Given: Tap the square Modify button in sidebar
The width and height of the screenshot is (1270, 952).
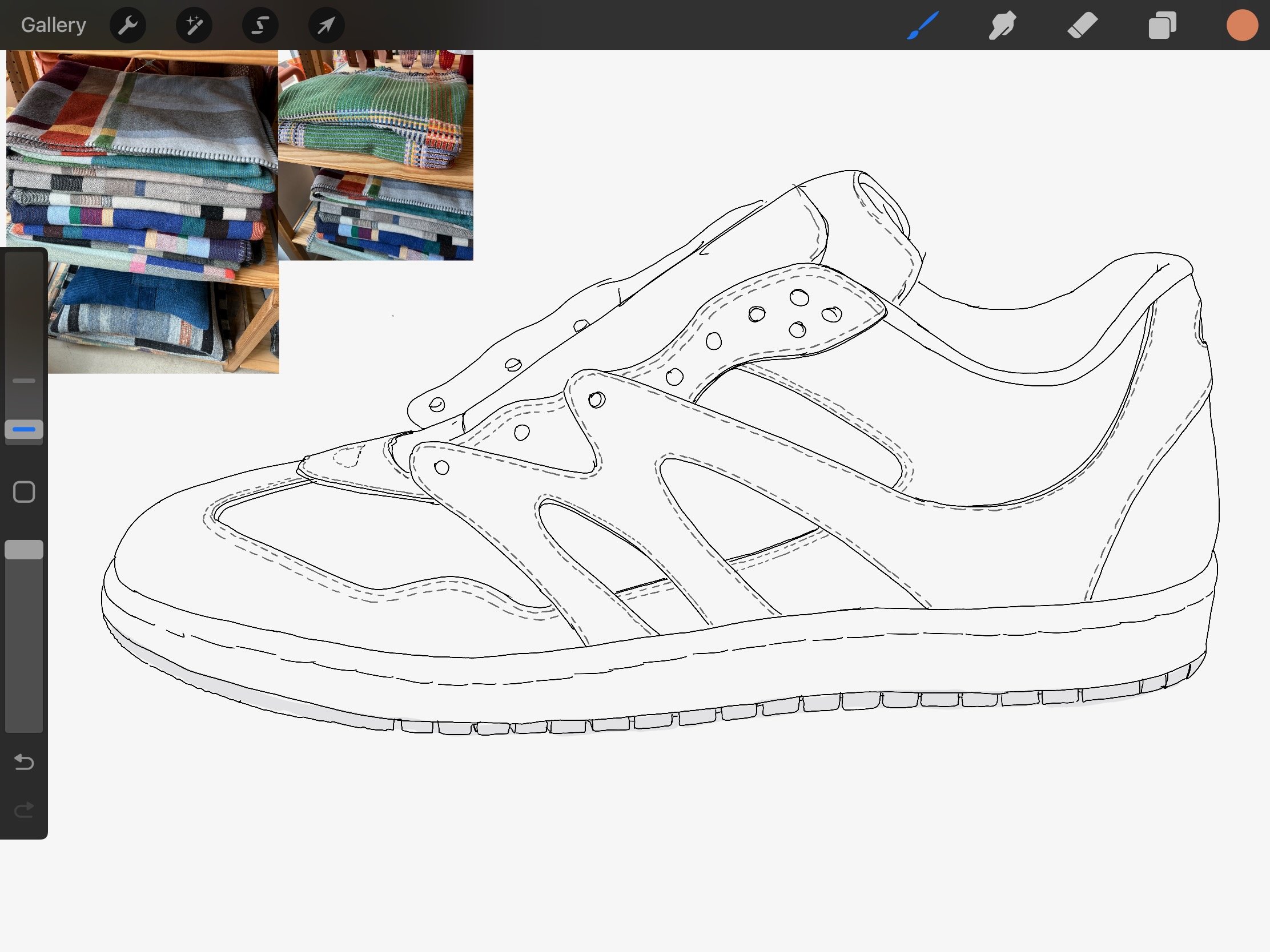Looking at the screenshot, I should 24,492.
